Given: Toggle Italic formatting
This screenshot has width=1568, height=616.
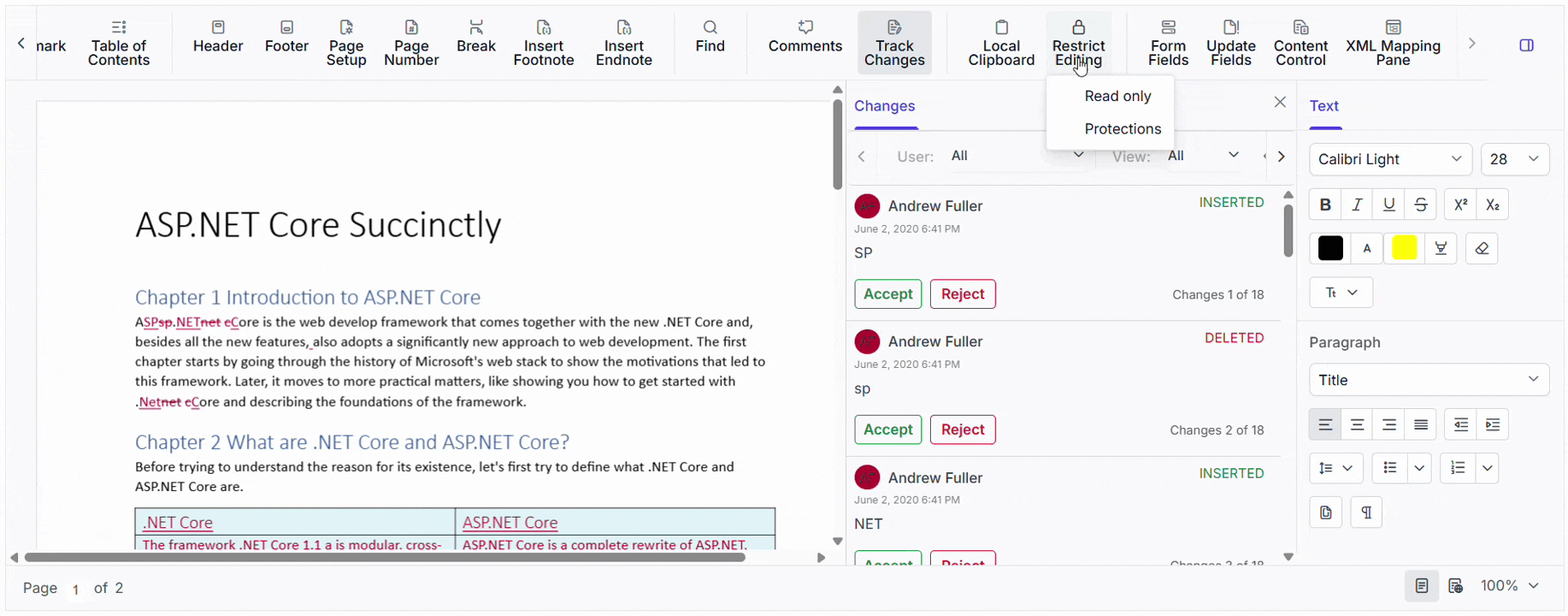Looking at the screenshot, I should point(1357,204).
